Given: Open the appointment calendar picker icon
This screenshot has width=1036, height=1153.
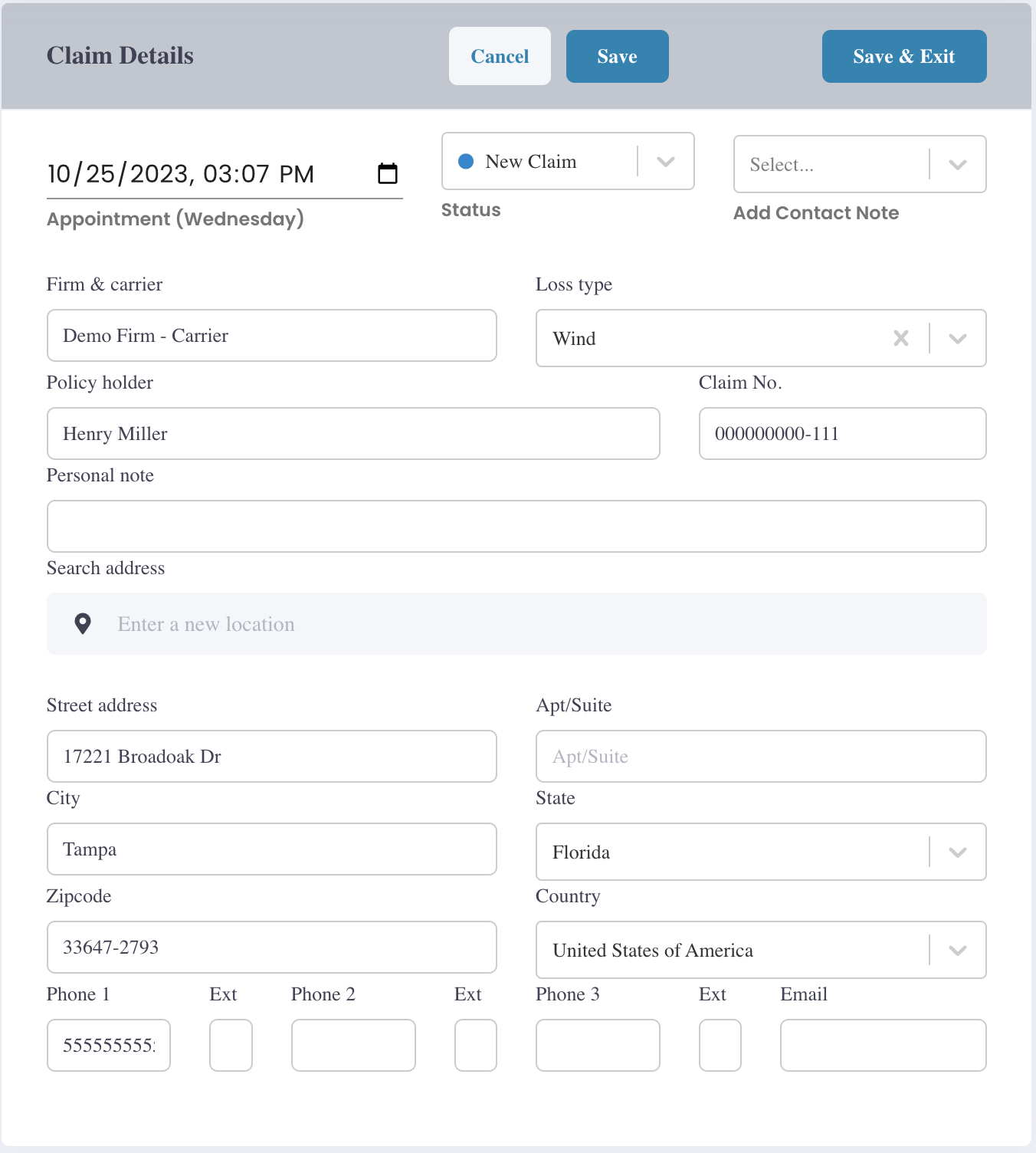Looking at the screenshot, I should click(388, 173).
